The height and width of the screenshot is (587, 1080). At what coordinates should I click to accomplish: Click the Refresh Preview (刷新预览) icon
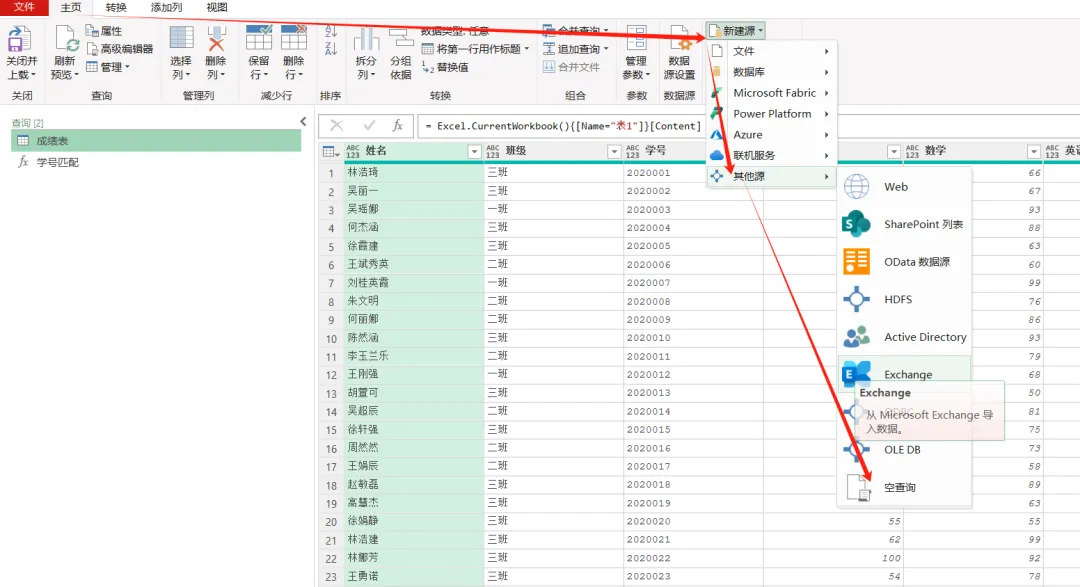coord(66,39)
